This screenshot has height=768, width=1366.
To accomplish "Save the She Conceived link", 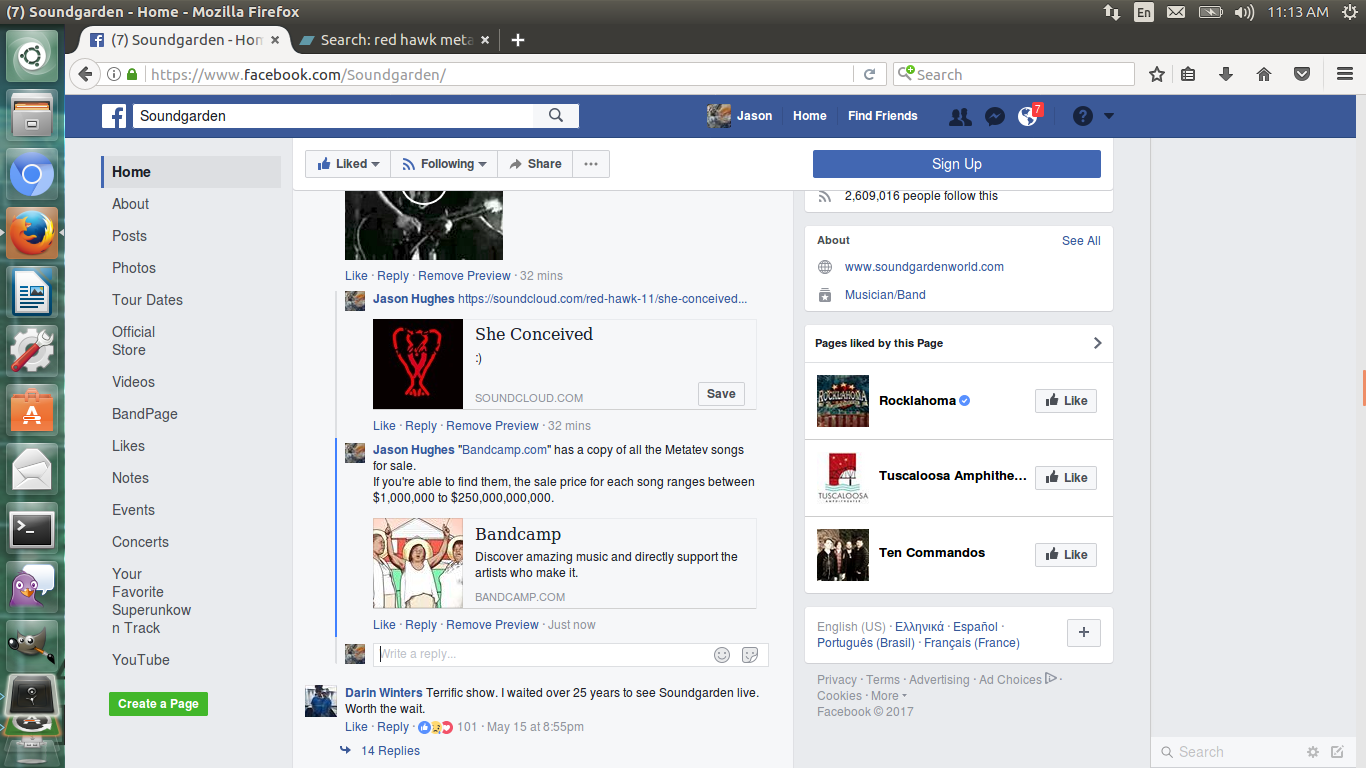I will [x=721, y=394].
